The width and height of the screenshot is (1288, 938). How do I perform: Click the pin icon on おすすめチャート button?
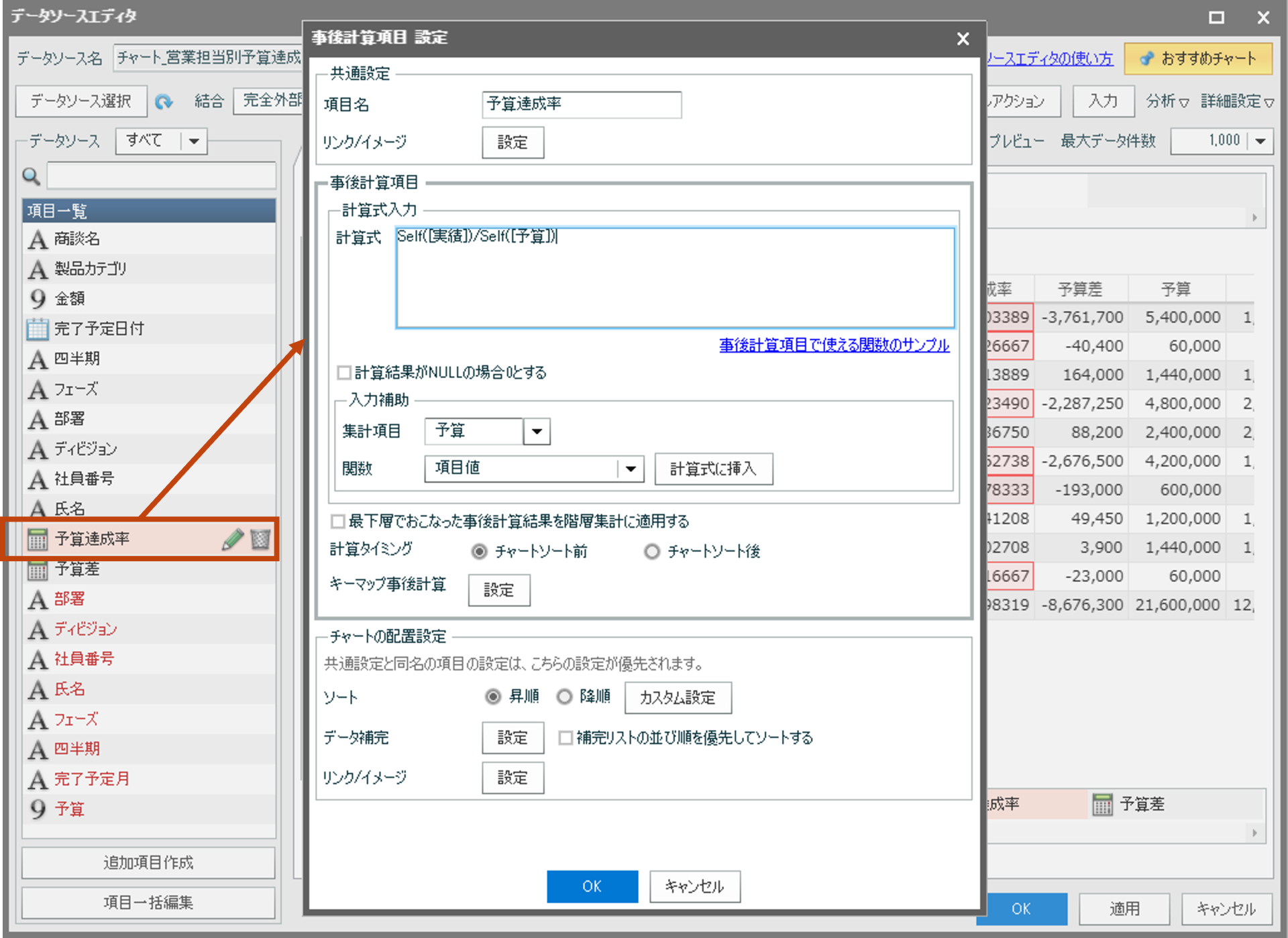point(1146,59)
